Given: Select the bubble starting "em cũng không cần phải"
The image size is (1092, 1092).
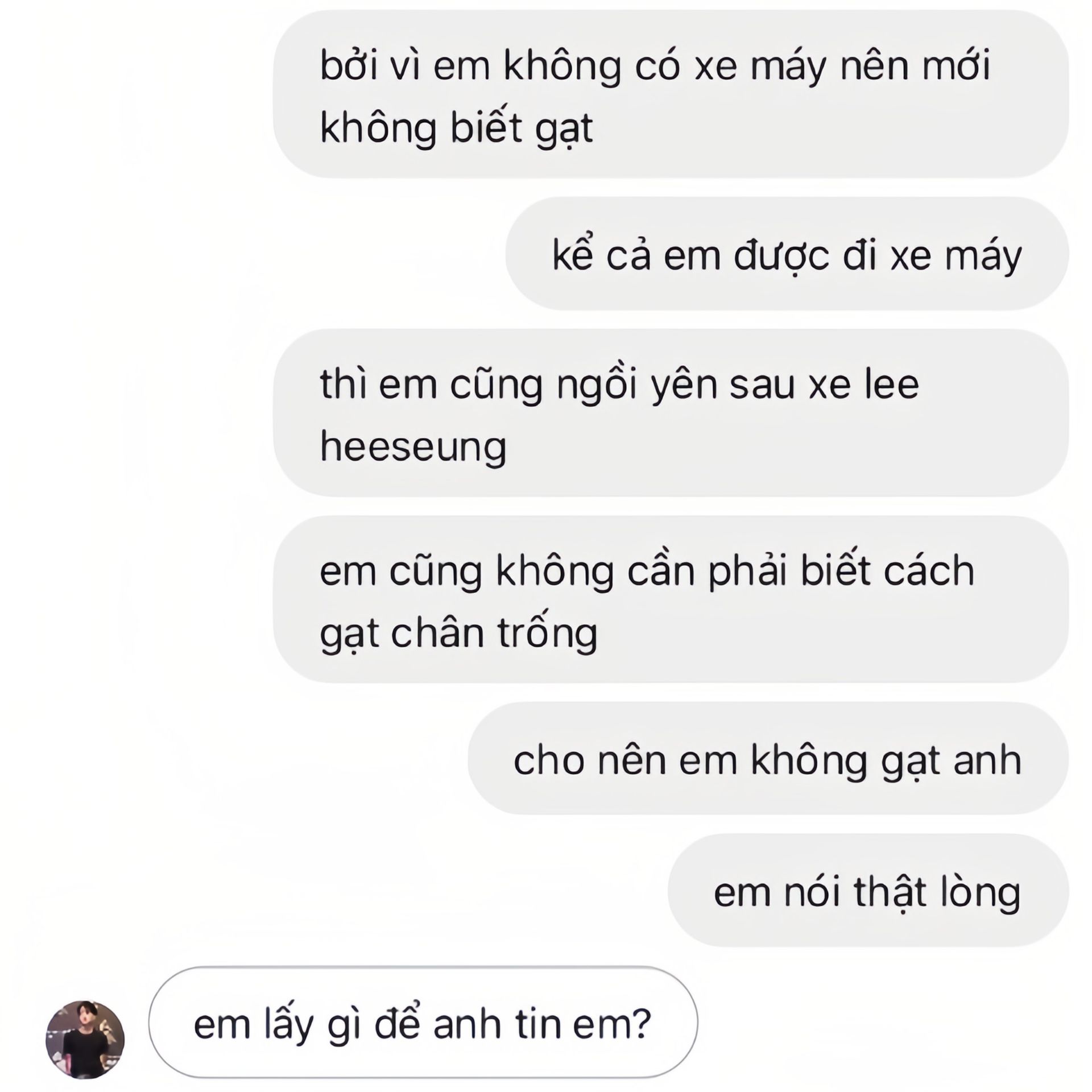Looking at the screenshot, I should [671, 599].
